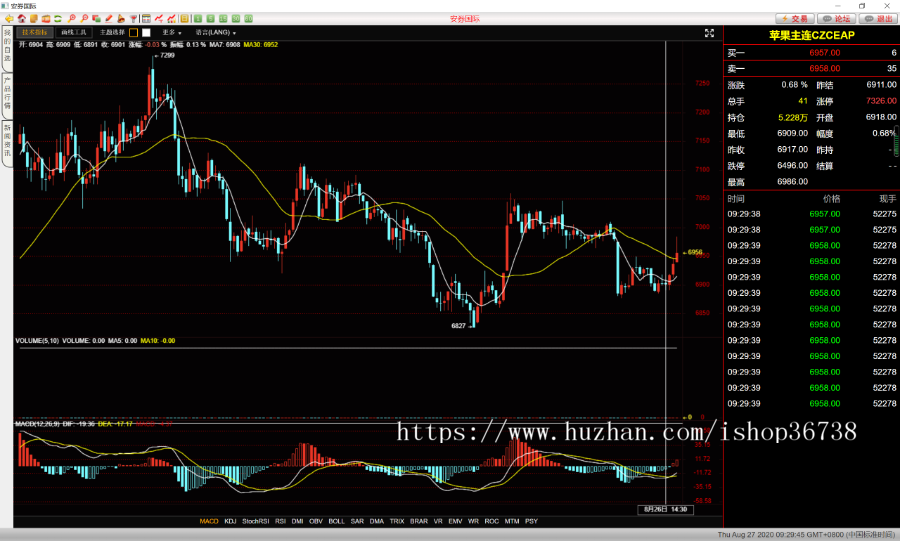Select the ROC indicator
The width and height of the screenshot is (900, 541).
491,521
